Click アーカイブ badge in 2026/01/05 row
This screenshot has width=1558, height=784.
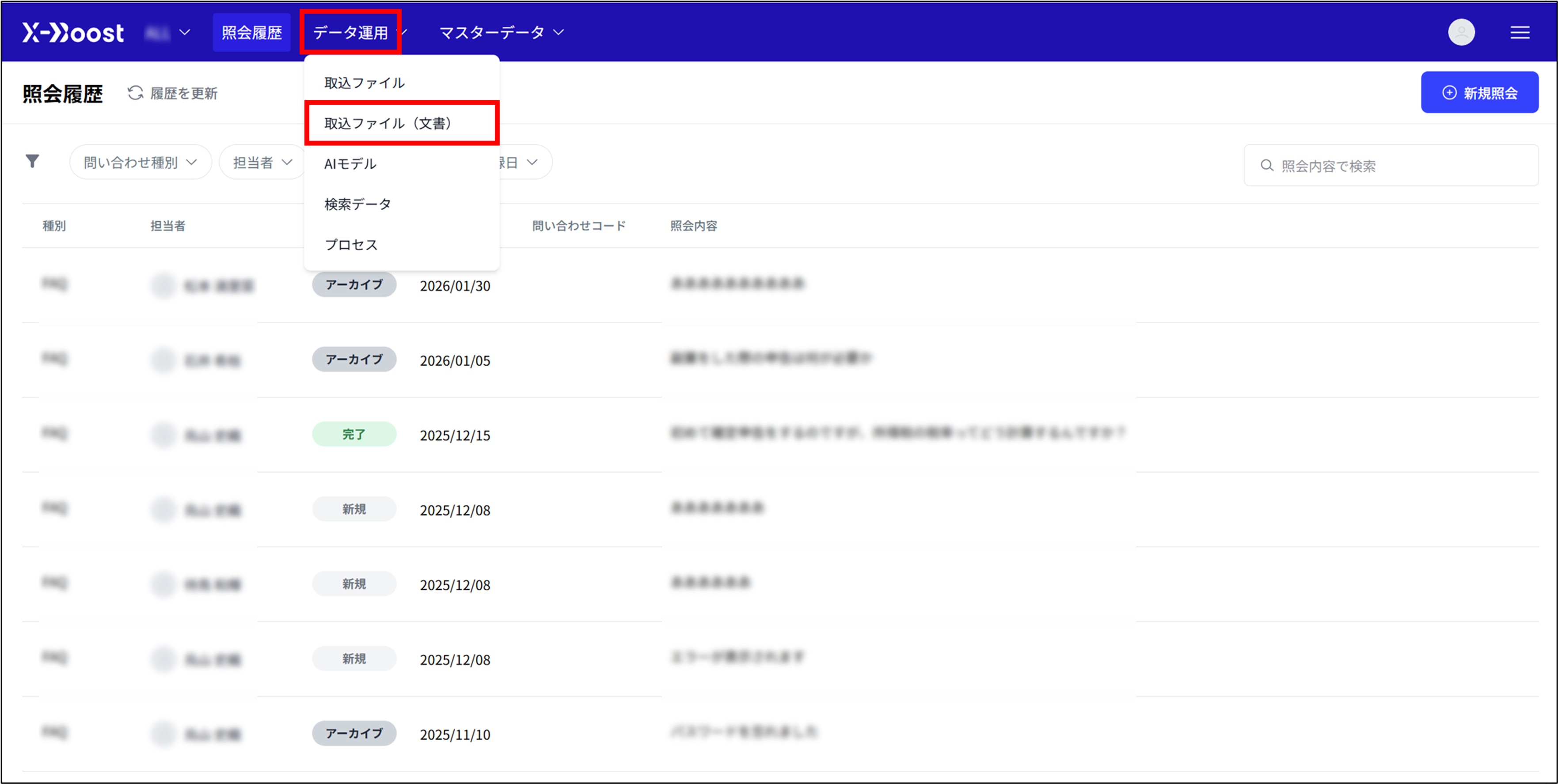[354, 360]
